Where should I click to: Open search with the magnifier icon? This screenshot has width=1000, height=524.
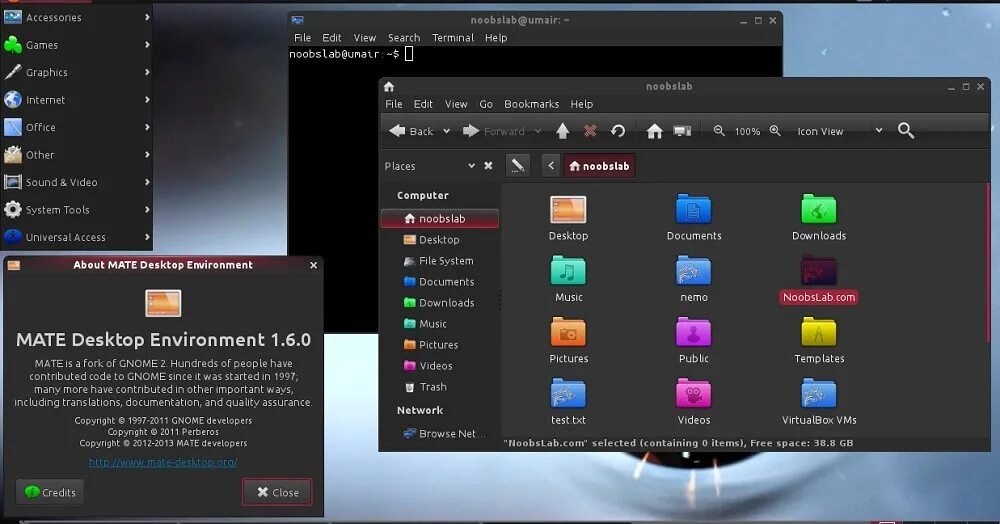[906, 131]
